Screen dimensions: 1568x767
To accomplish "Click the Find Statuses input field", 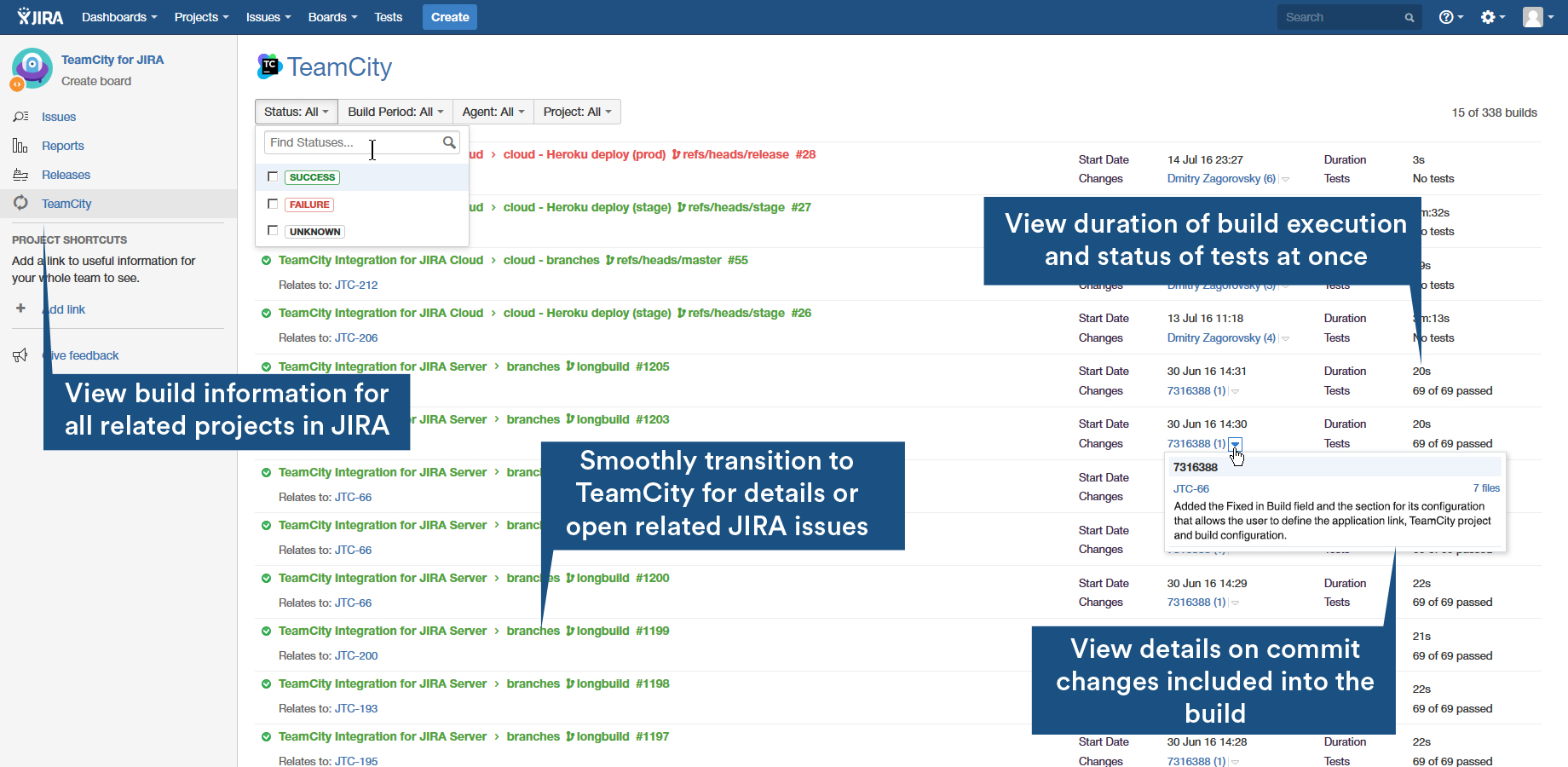I will point(362,142).
